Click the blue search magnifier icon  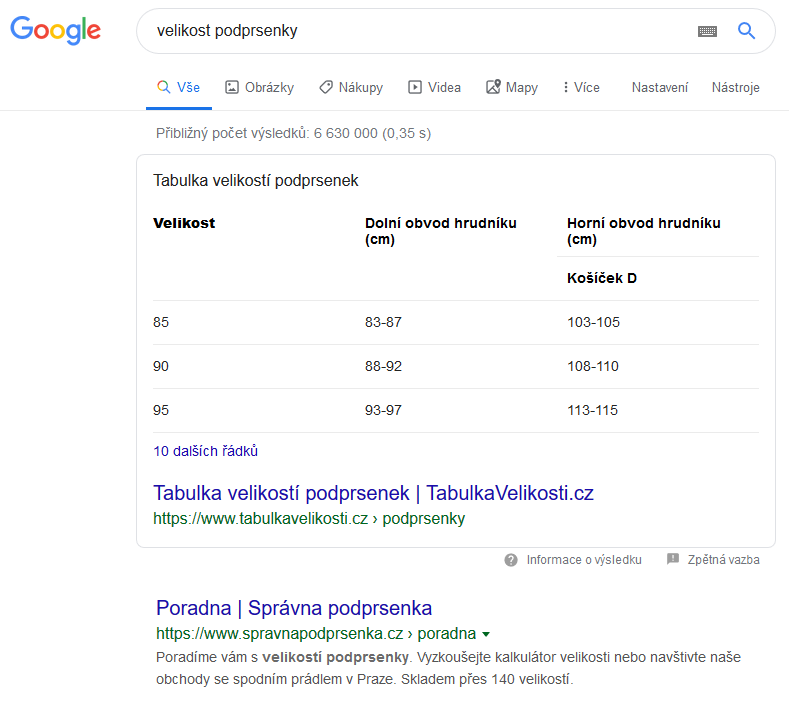point(746,31)
